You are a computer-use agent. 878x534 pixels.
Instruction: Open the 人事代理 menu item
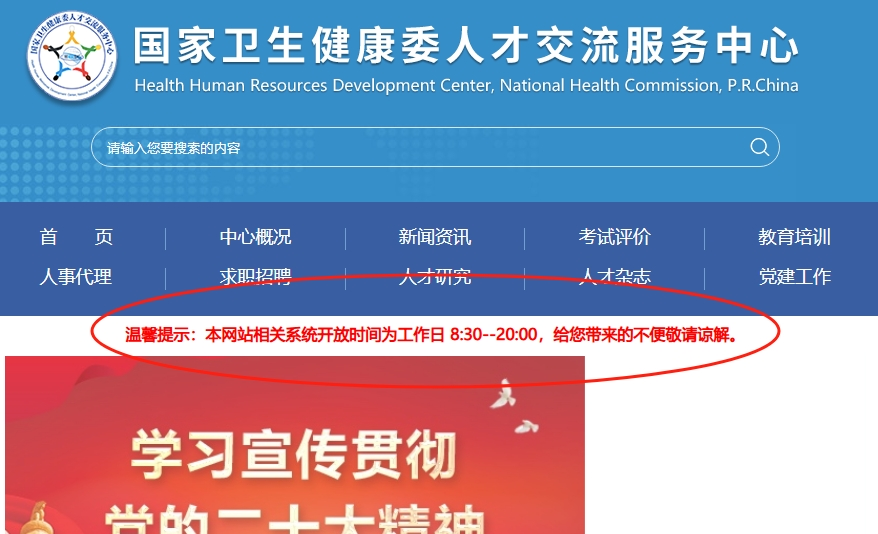point(76,277)
